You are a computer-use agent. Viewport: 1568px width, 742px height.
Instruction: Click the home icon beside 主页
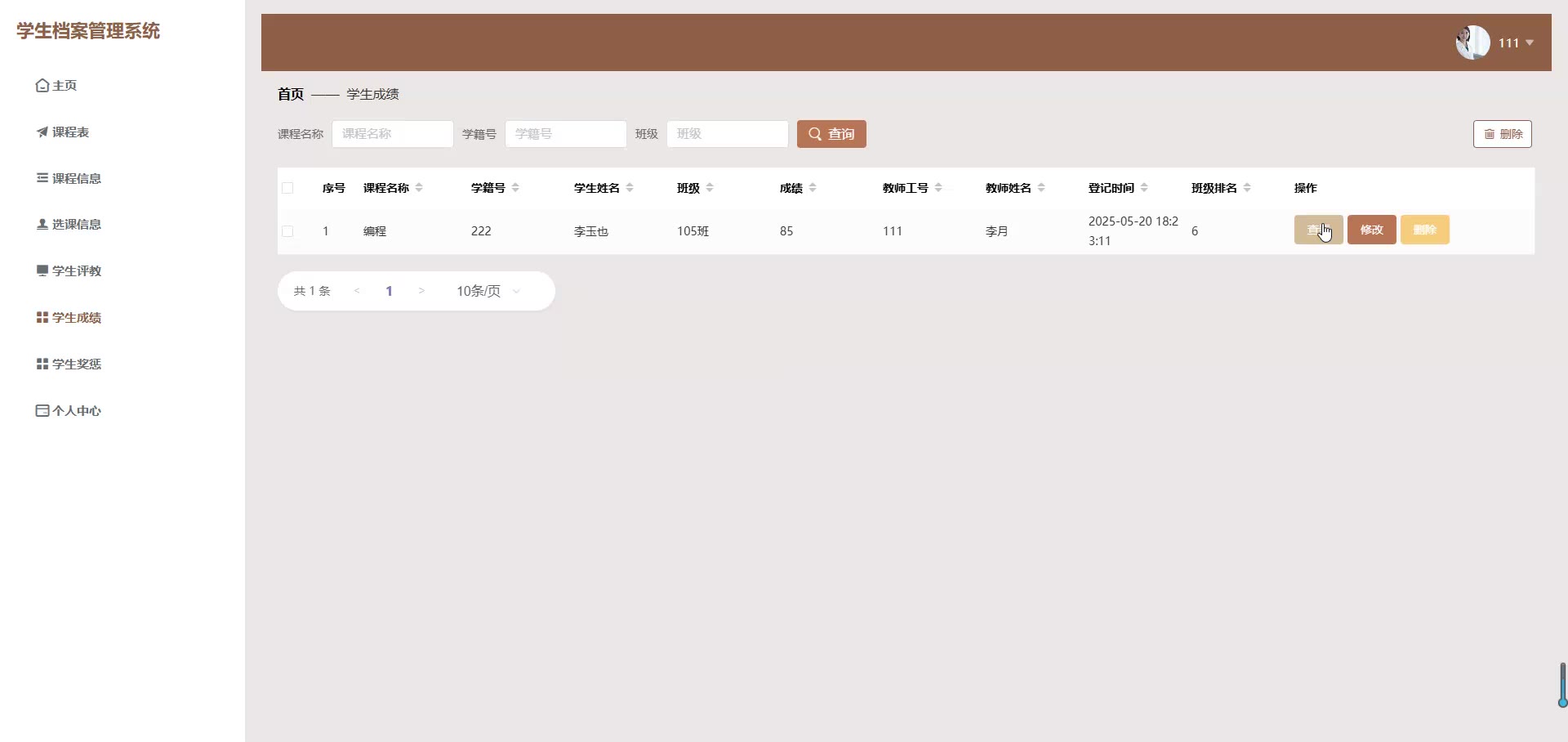pos(42,86)
